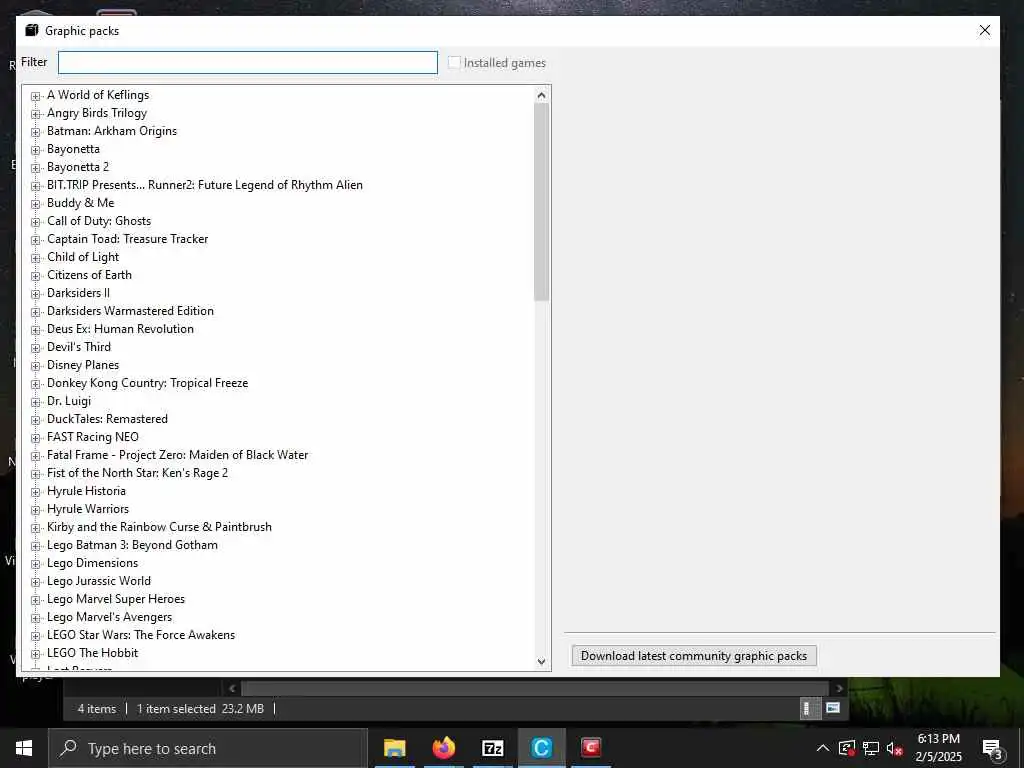Switch File Explorer to details view
The width and height of the screenshot is (1024, 768).
click(x=808, y=709)
